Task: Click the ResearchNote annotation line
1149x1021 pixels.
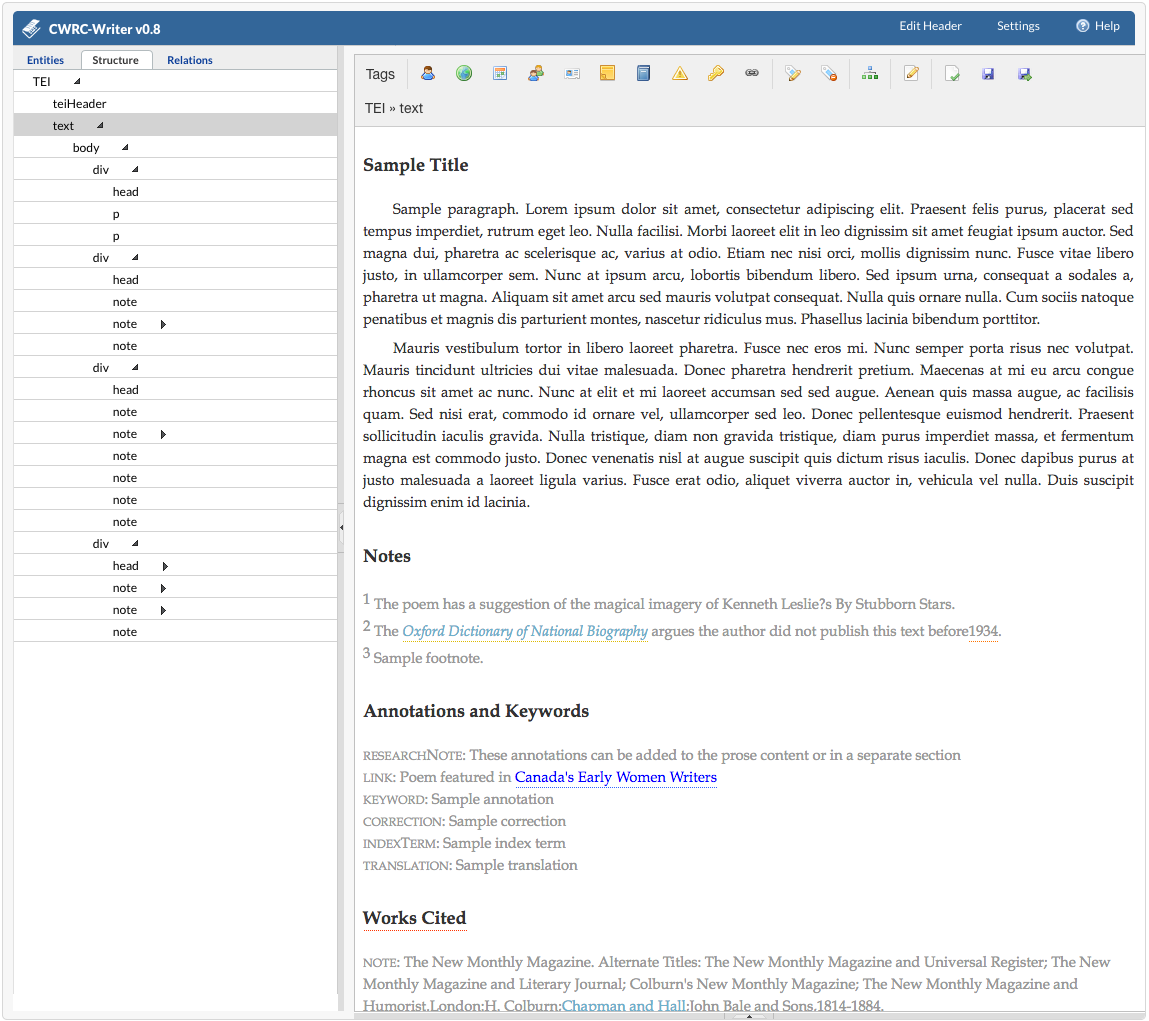Action: point(662,755)
